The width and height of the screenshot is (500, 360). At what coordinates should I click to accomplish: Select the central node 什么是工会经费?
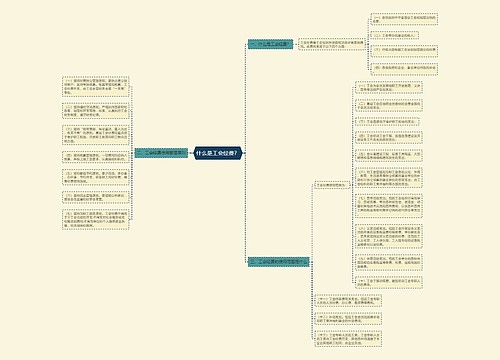point(218,153)
